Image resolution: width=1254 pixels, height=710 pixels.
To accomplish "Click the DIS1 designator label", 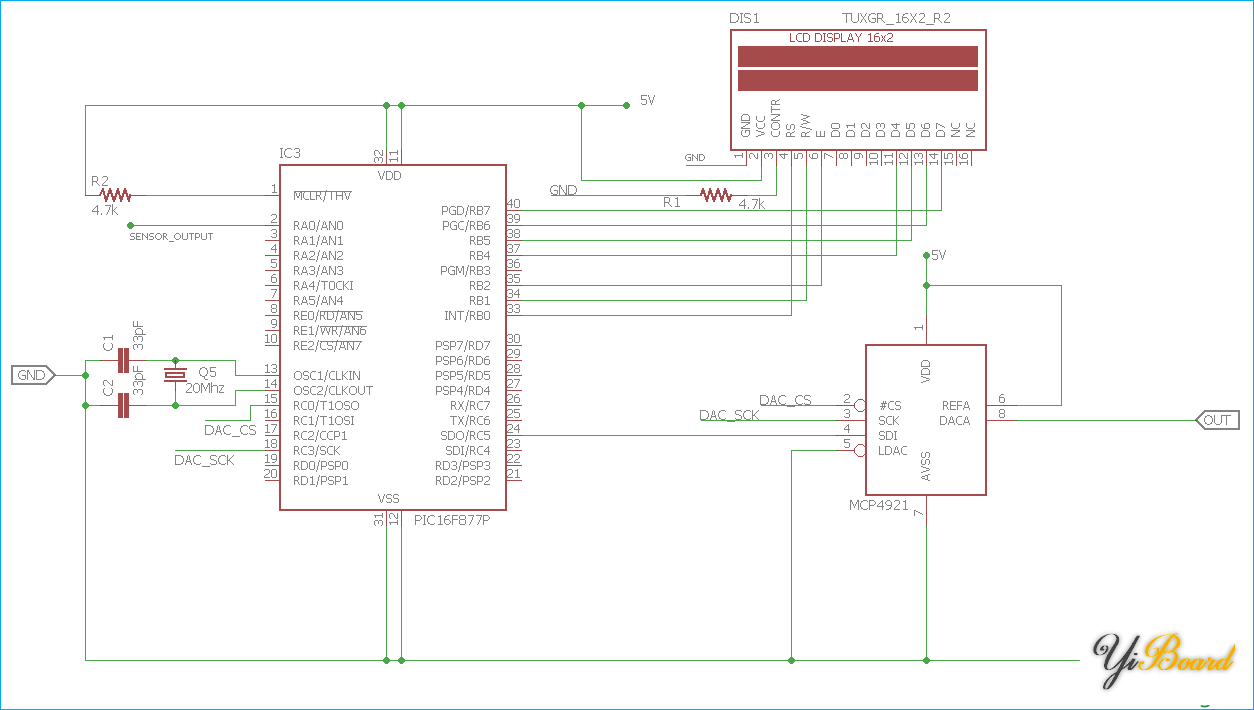I will pos(746,20).
